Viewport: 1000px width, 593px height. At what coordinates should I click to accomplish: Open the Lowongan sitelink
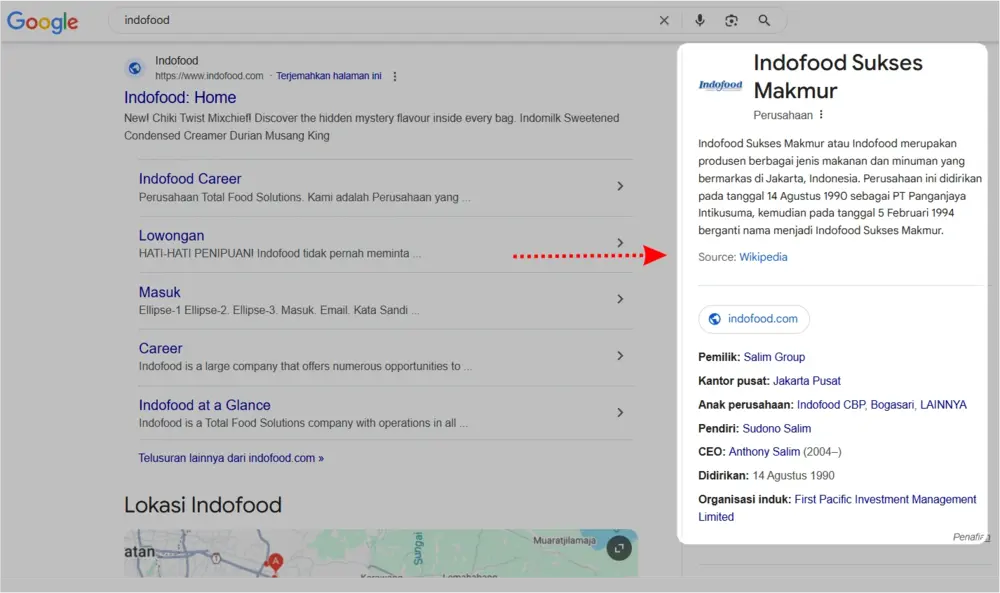point(172,235)
